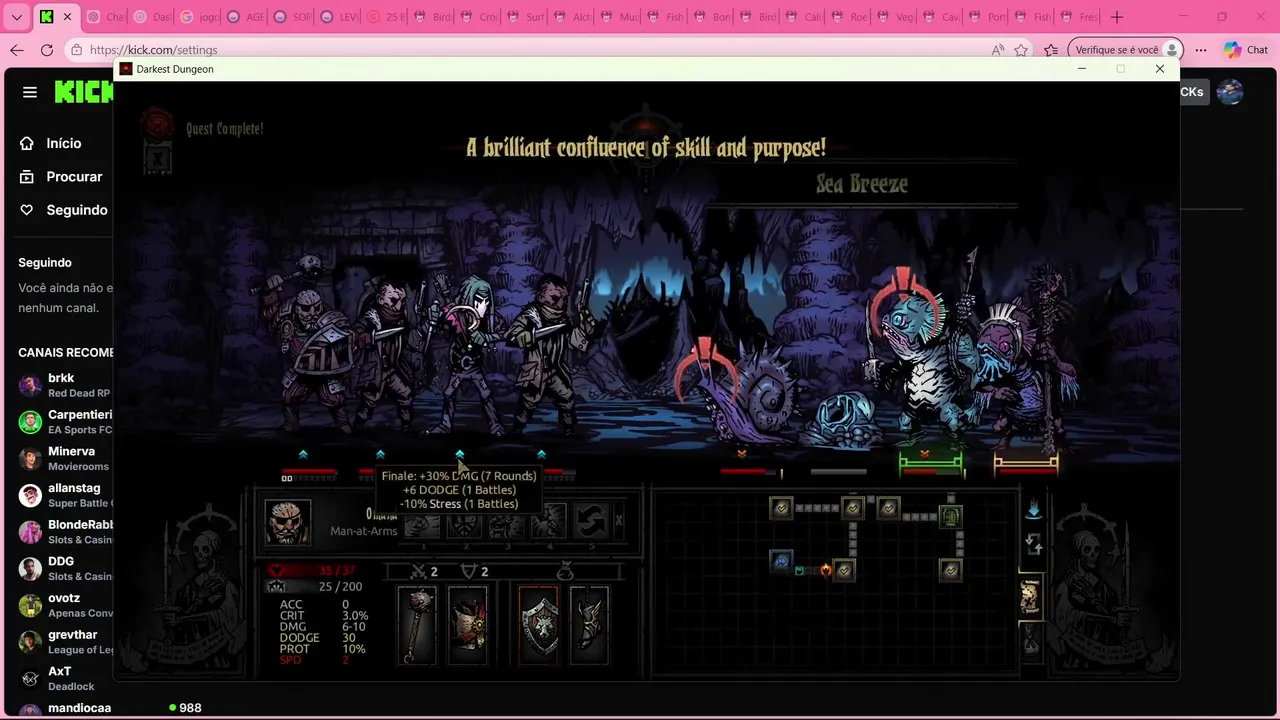
Task: Open ovotz channel entry
Action: coord(64,605)
